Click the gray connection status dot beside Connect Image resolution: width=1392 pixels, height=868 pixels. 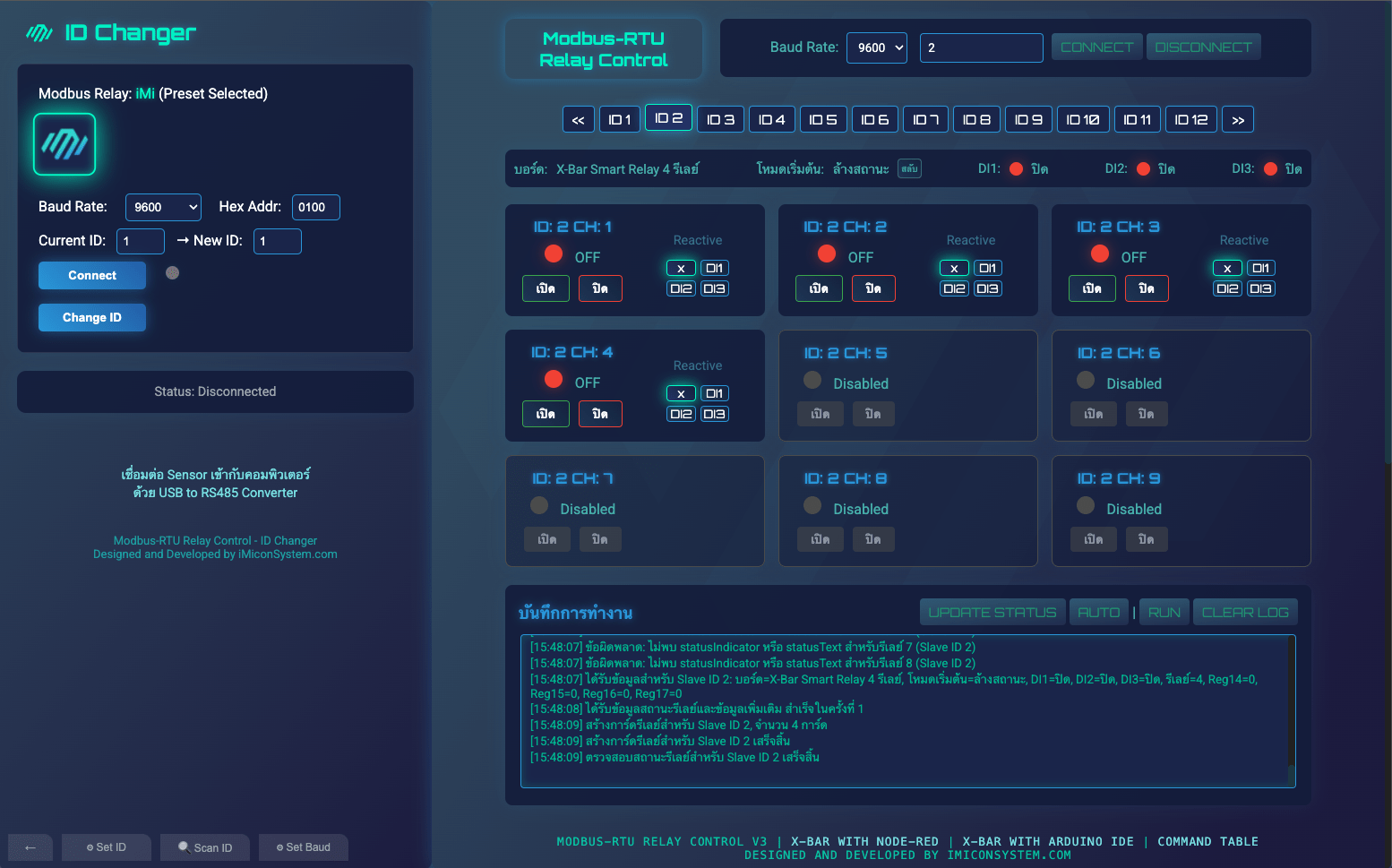point(173,273)
